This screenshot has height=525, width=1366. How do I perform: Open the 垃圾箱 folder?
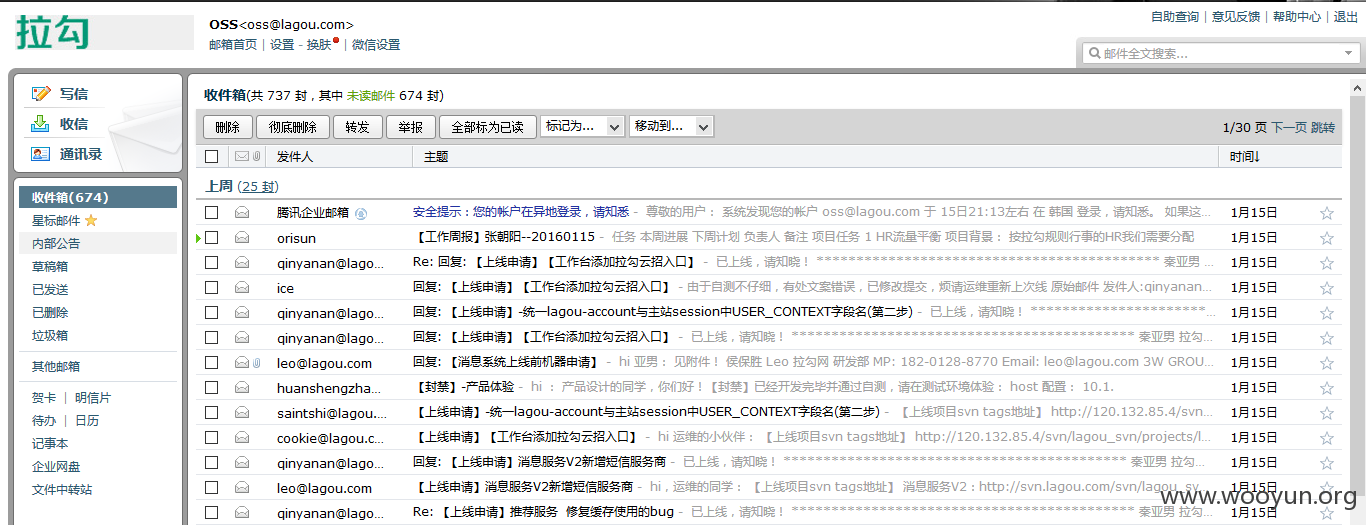pos(49,335)
